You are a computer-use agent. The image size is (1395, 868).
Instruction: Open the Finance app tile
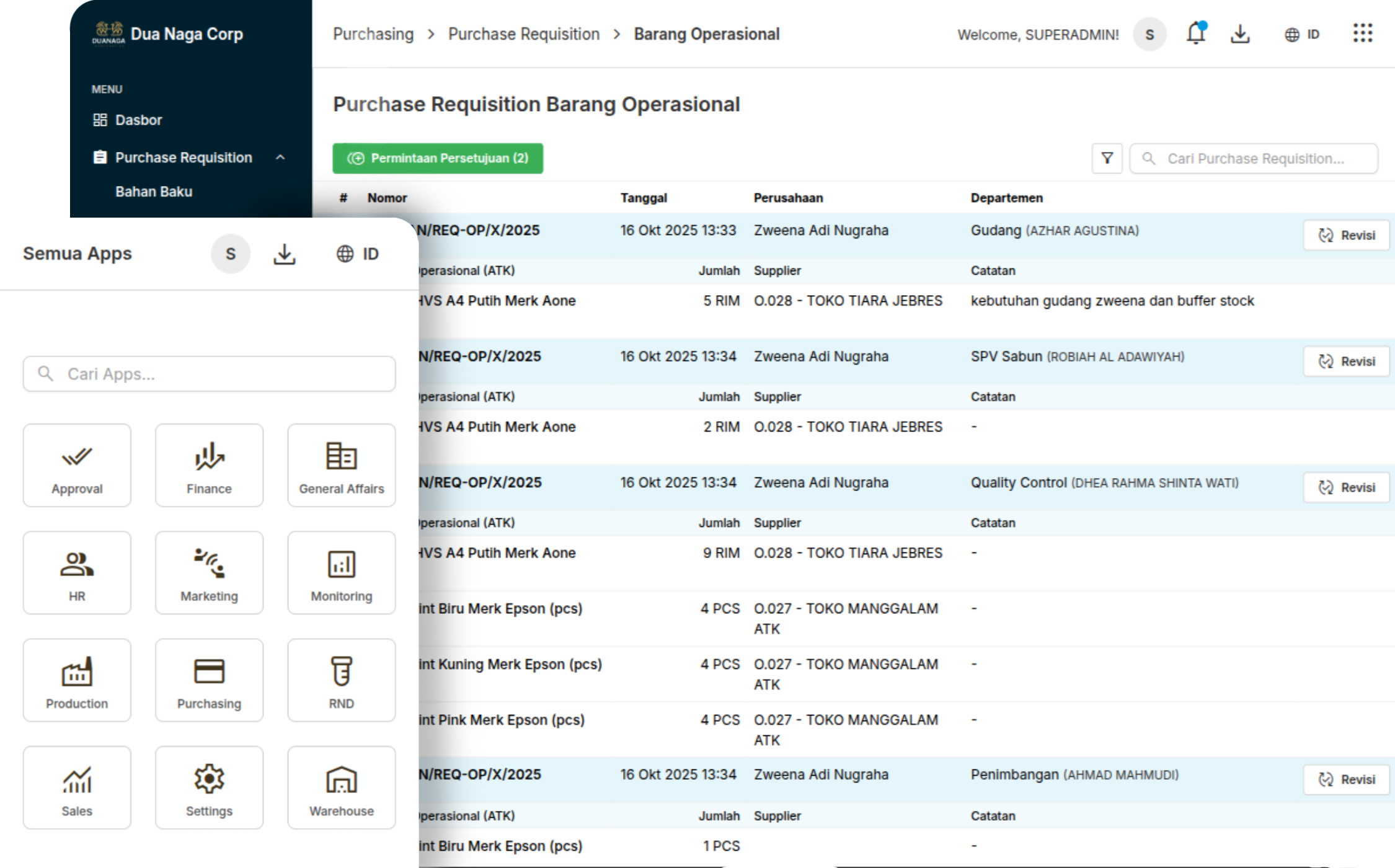click(209, 466)
